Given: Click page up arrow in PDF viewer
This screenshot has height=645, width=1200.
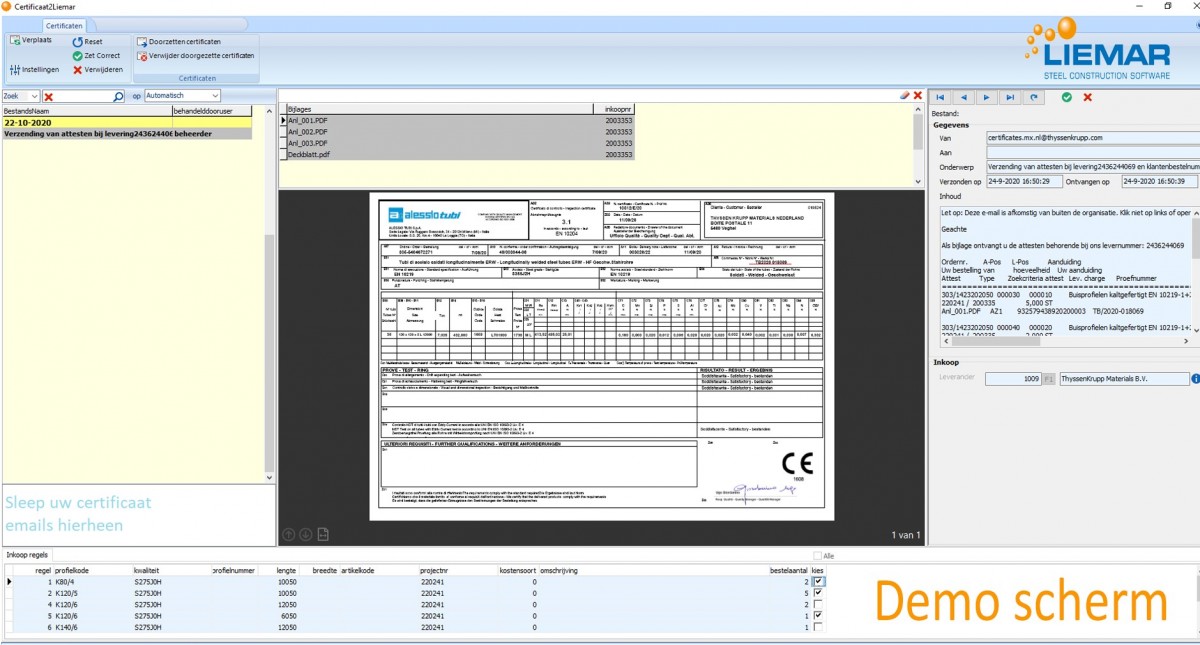Looking at the screenshot, I should tap(290, 535).
